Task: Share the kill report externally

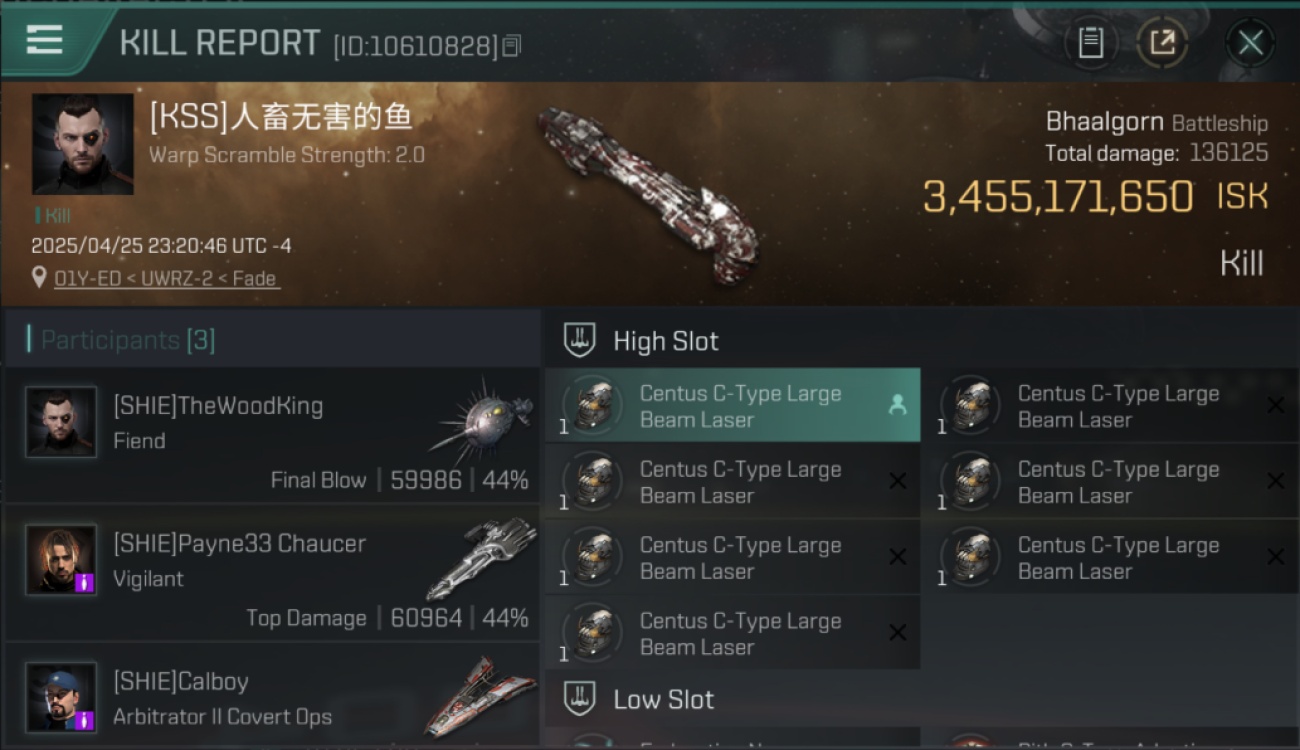Action: click(1162, 43)
